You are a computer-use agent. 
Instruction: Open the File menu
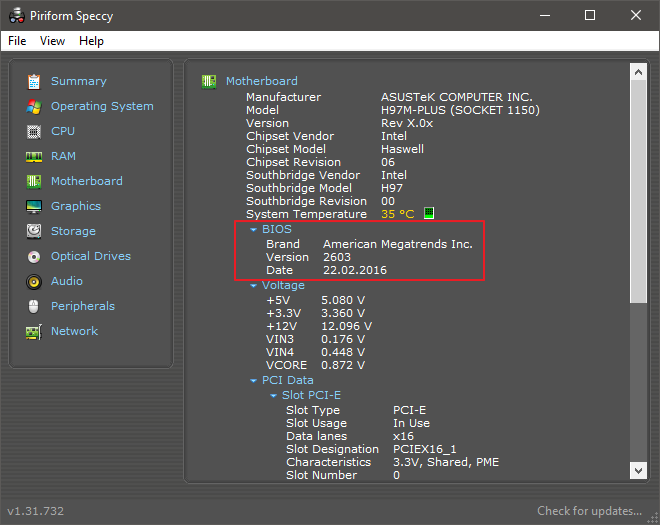(17, 41)
